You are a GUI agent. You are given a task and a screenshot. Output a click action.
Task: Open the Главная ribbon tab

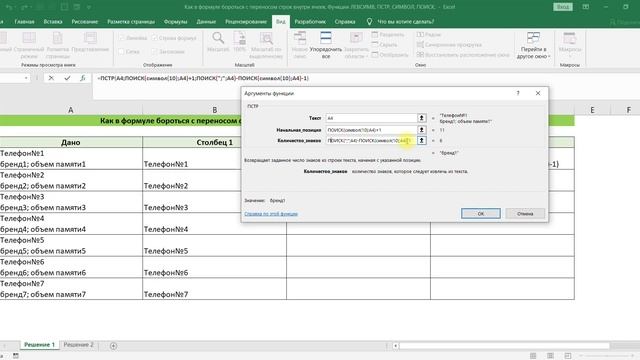click(24, 22)
